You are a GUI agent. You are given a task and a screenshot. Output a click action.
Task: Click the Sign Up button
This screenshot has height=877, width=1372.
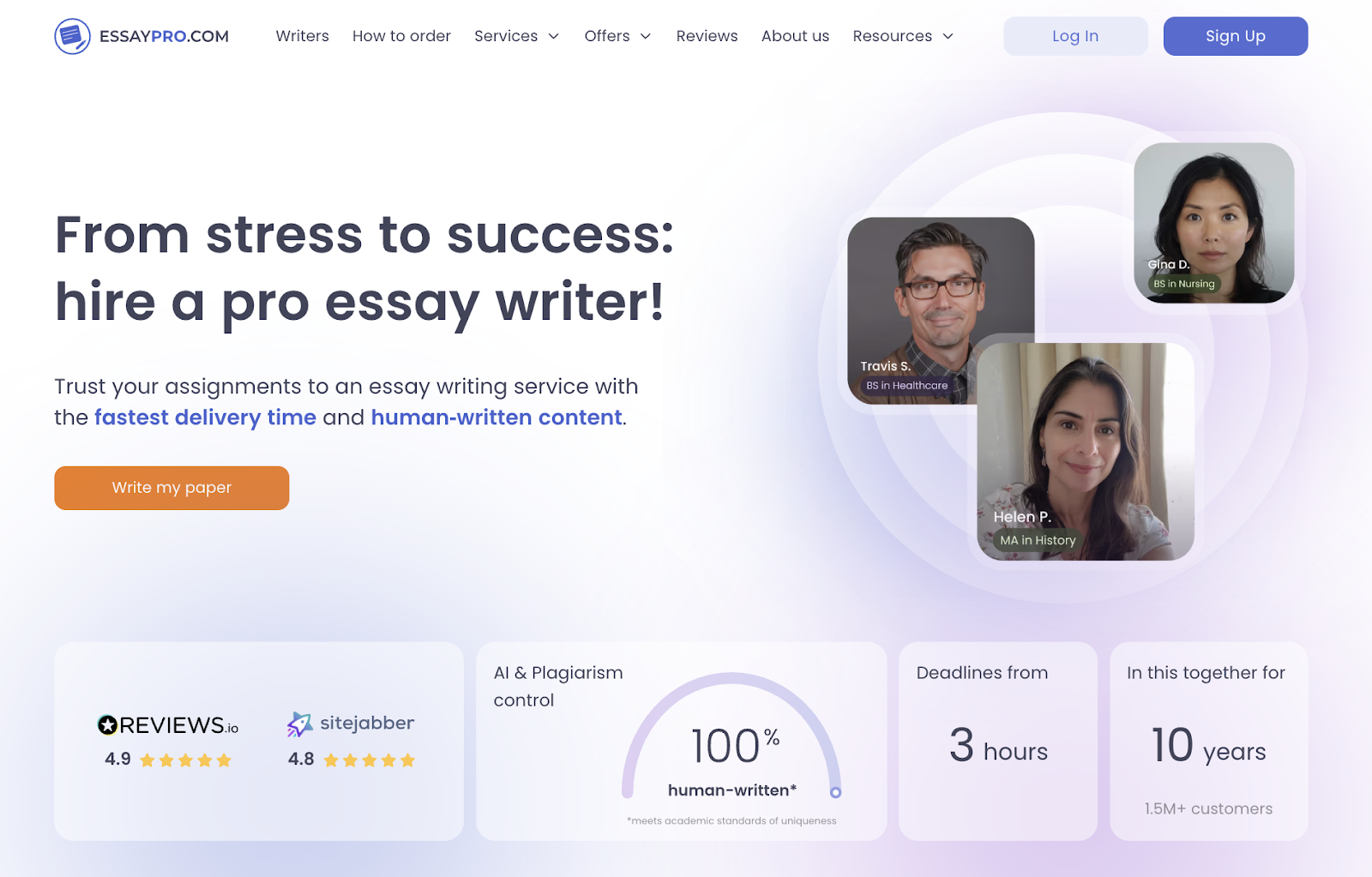pyautogui.click(x=1236, y=36)
